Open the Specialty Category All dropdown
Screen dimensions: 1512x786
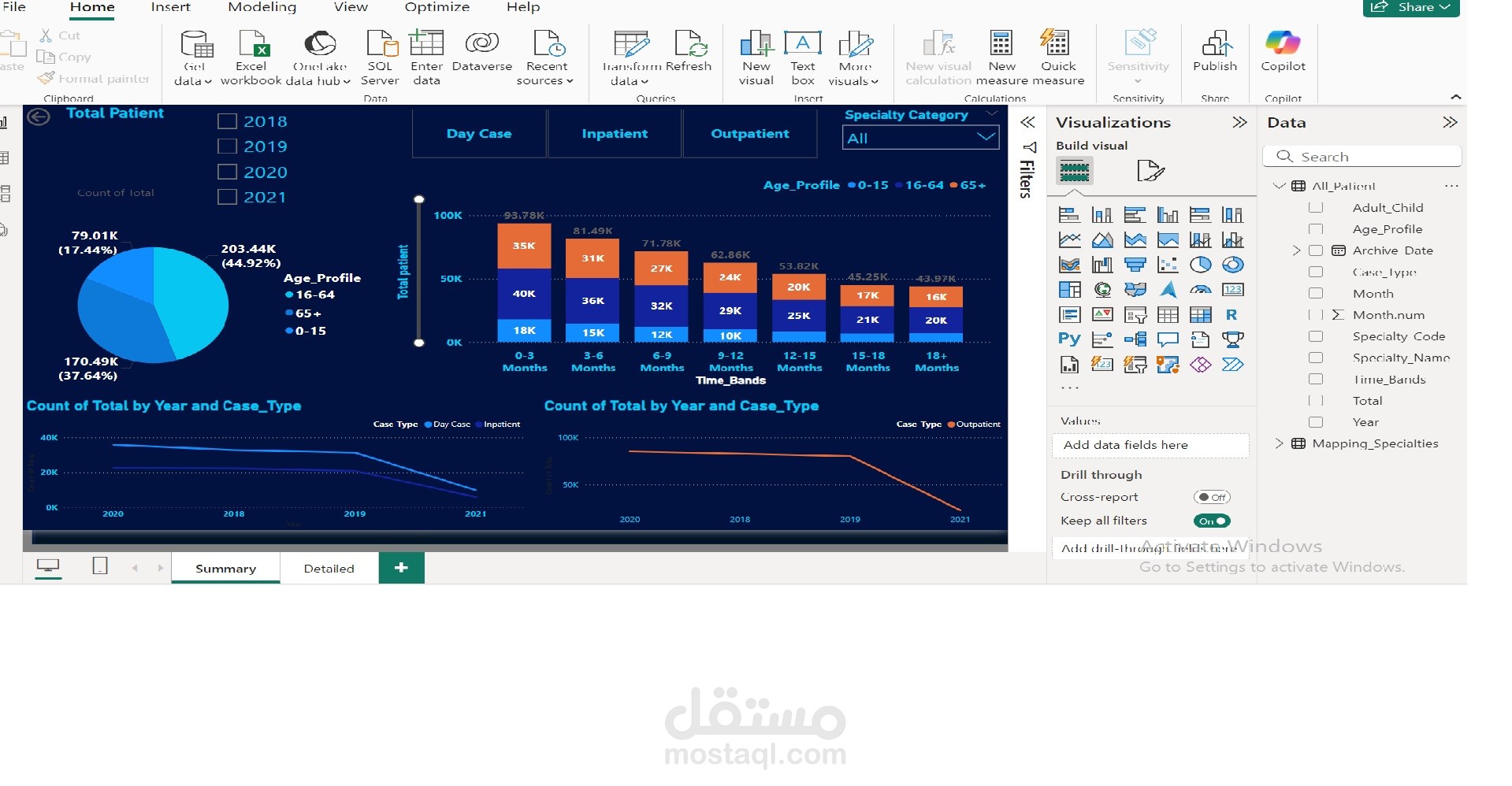[x=920, y=138]
